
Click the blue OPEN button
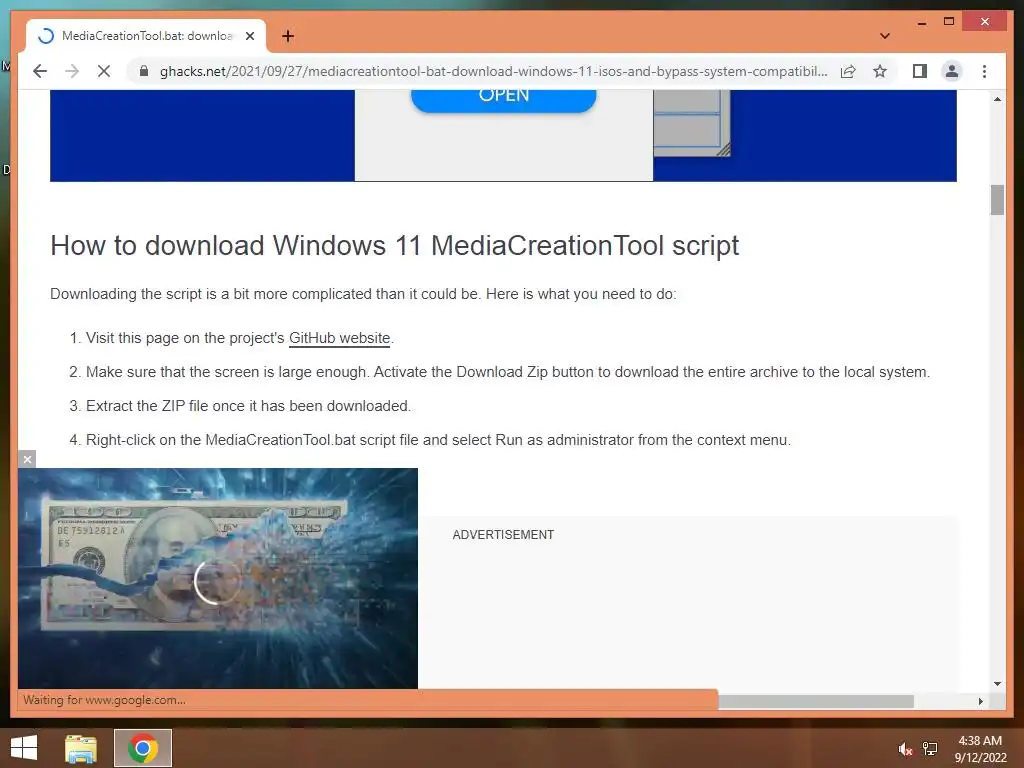pos(504,99)
